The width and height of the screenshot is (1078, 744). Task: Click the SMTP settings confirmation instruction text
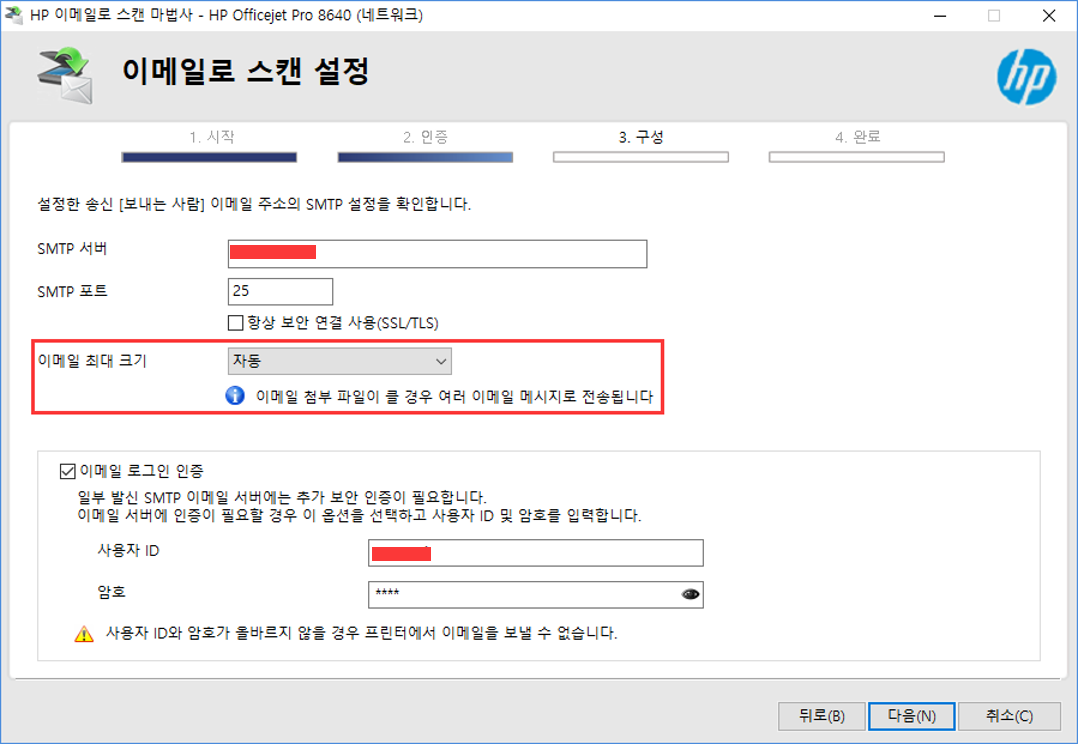[x=254, y=204]
